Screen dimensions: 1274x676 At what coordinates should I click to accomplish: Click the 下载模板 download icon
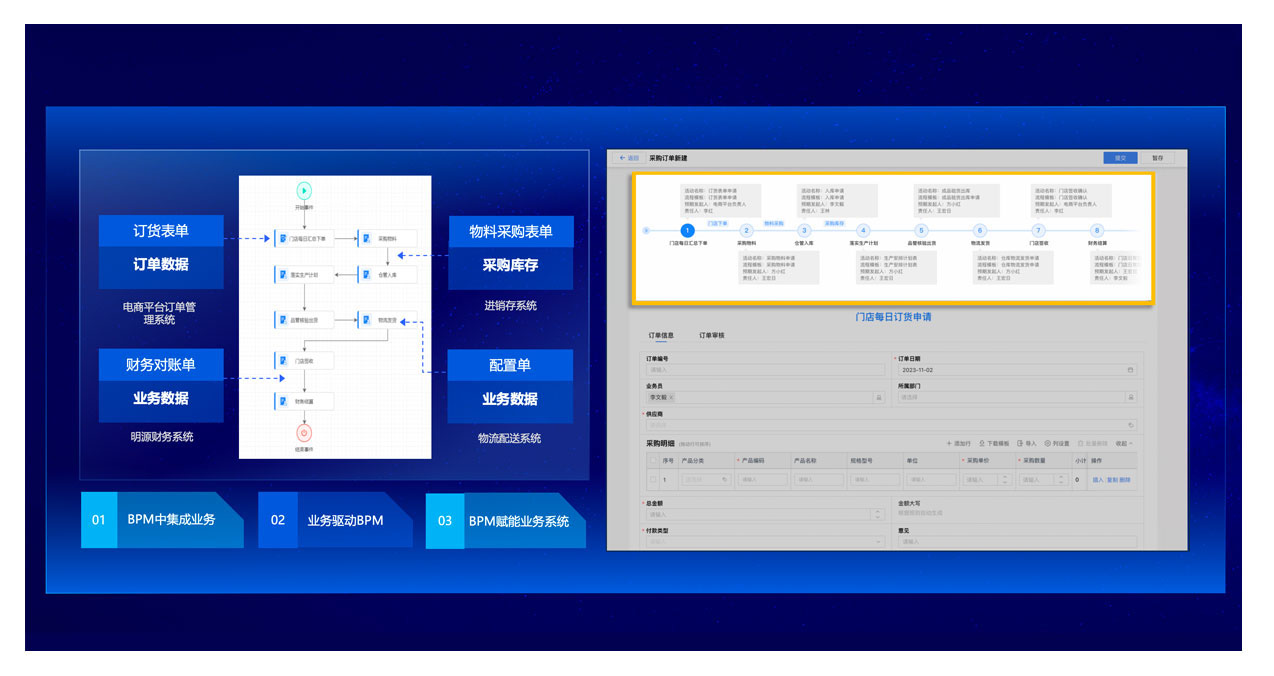tap(982, 443)
